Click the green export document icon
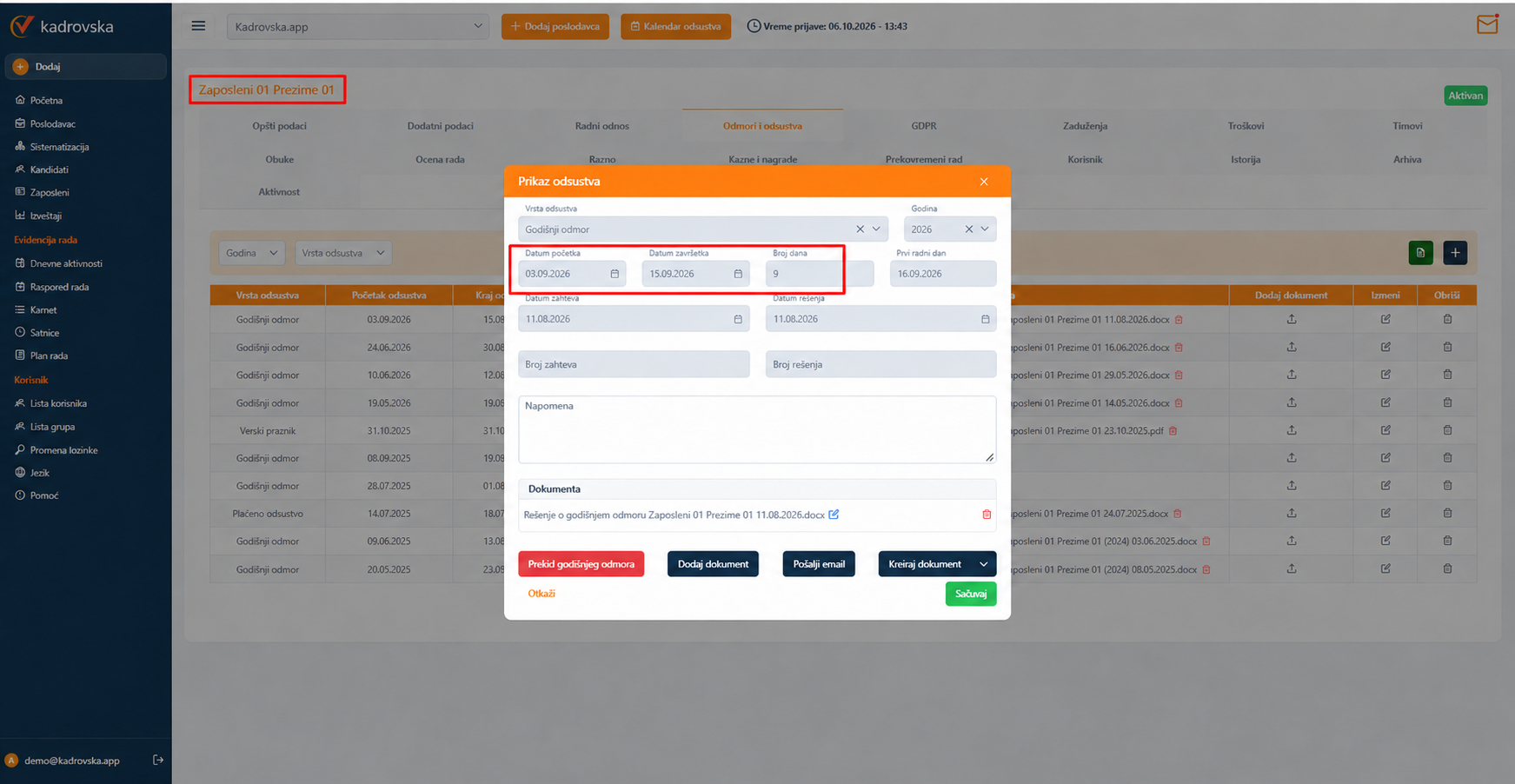 [x=1420, y=253]
